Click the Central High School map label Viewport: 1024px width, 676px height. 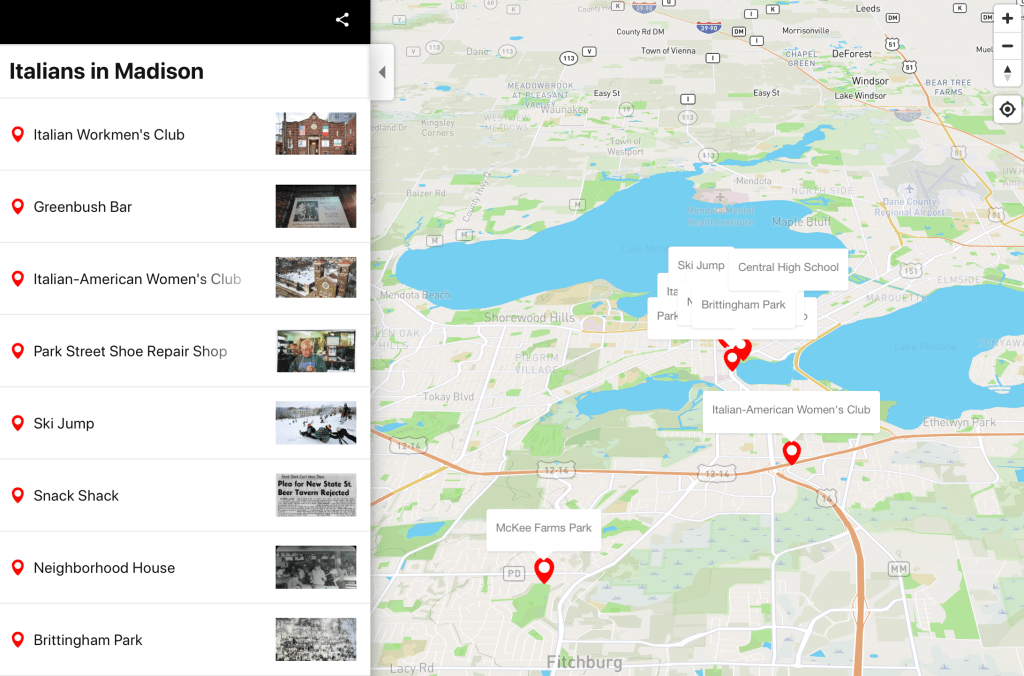tap(788, 267)
